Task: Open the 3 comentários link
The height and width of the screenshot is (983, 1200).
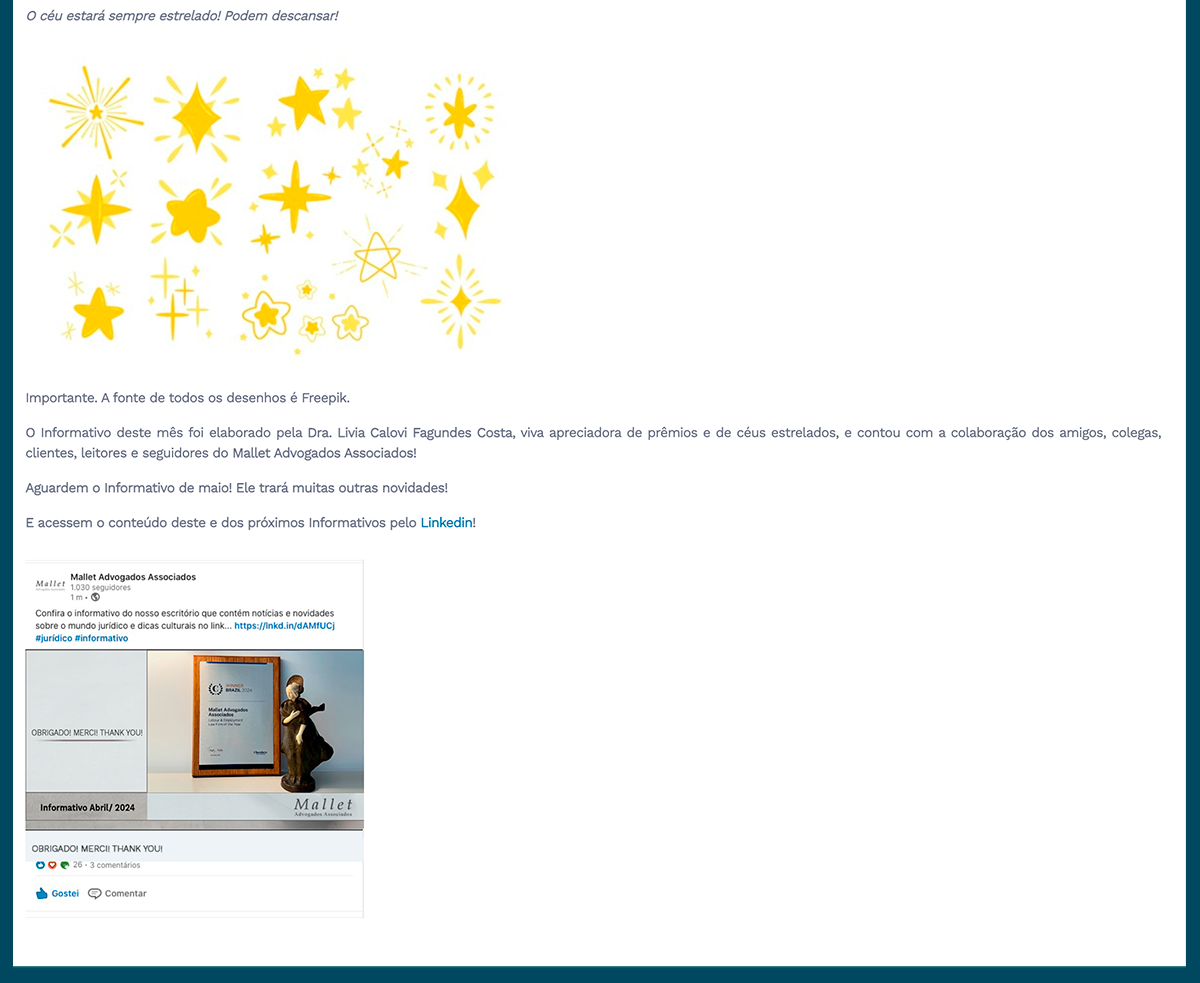Action: [x=115, y=865]
